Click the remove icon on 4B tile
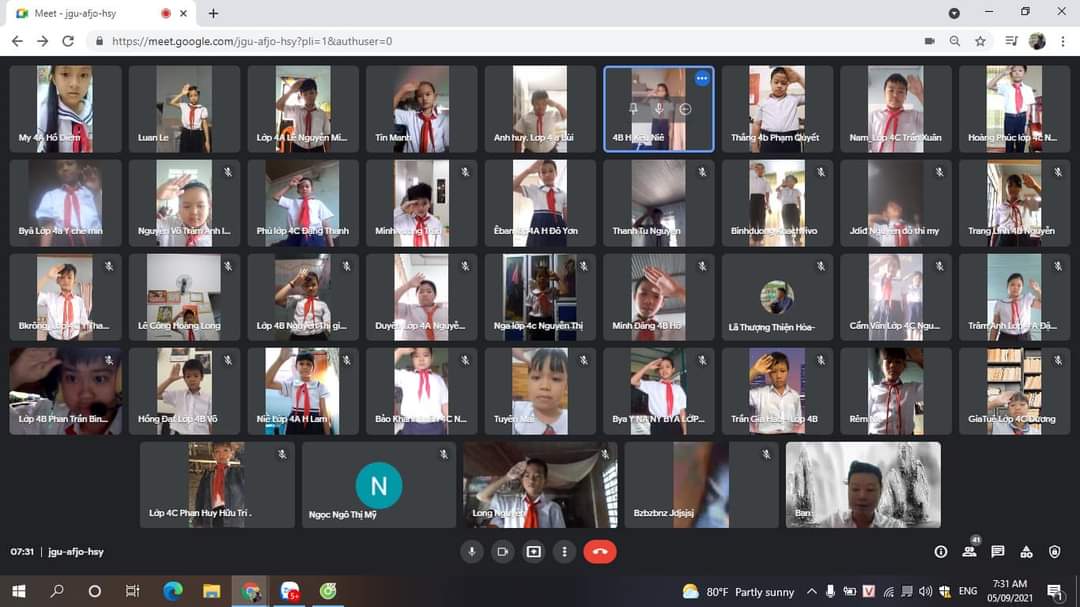This screenshot has width=1080, height=607. click(685, 108)
